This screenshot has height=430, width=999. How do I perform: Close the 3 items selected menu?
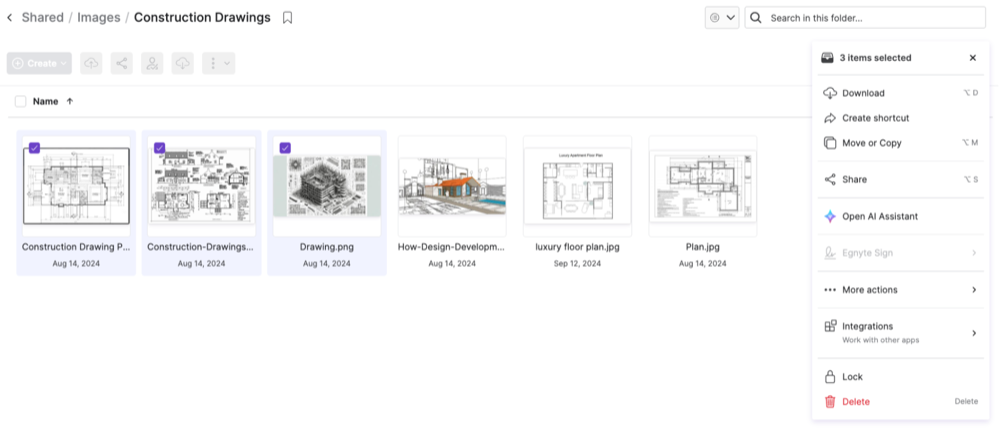tap(972, 58)
